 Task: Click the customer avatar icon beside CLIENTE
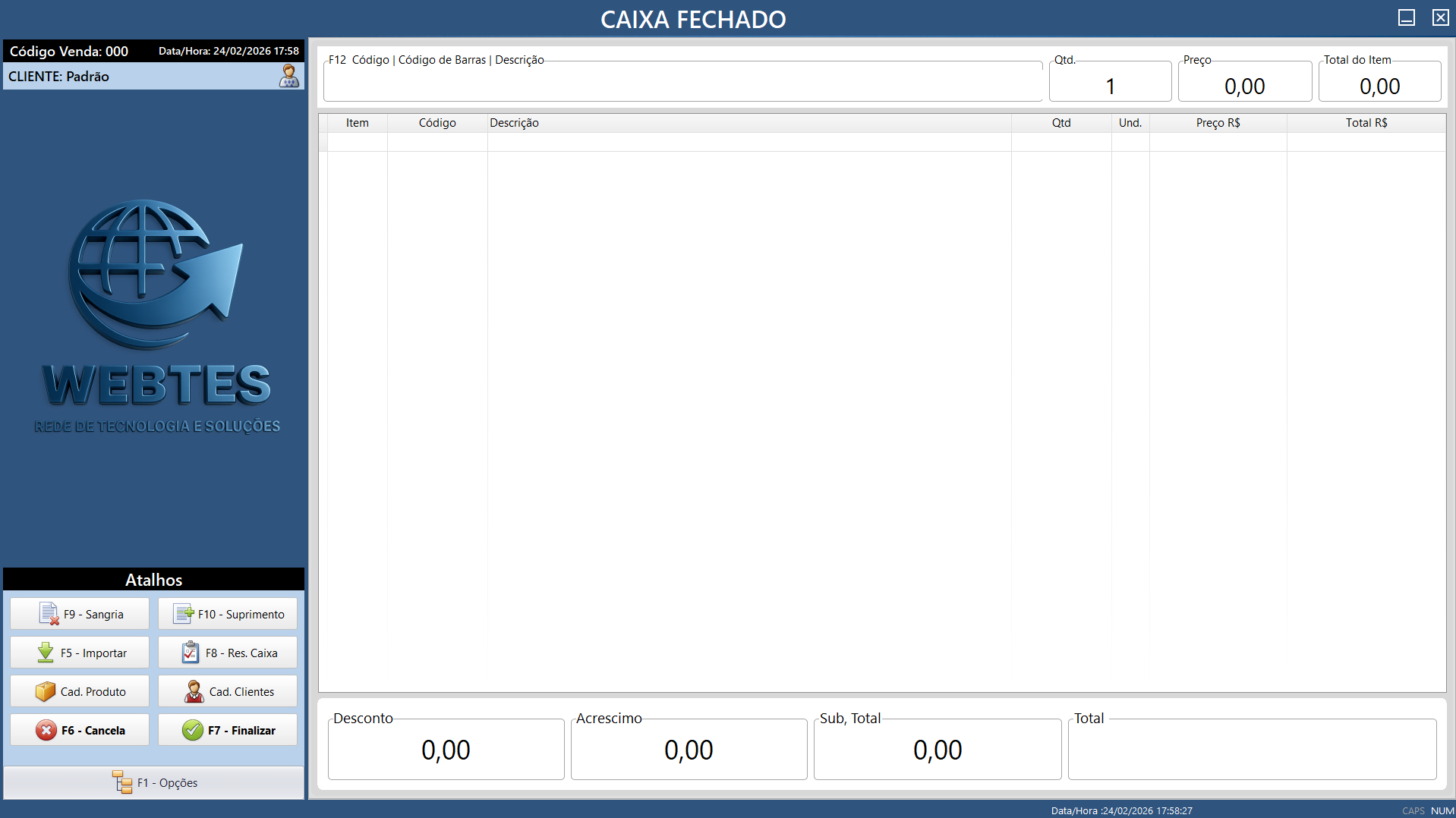pyautogui.click(x=289, y=76)
